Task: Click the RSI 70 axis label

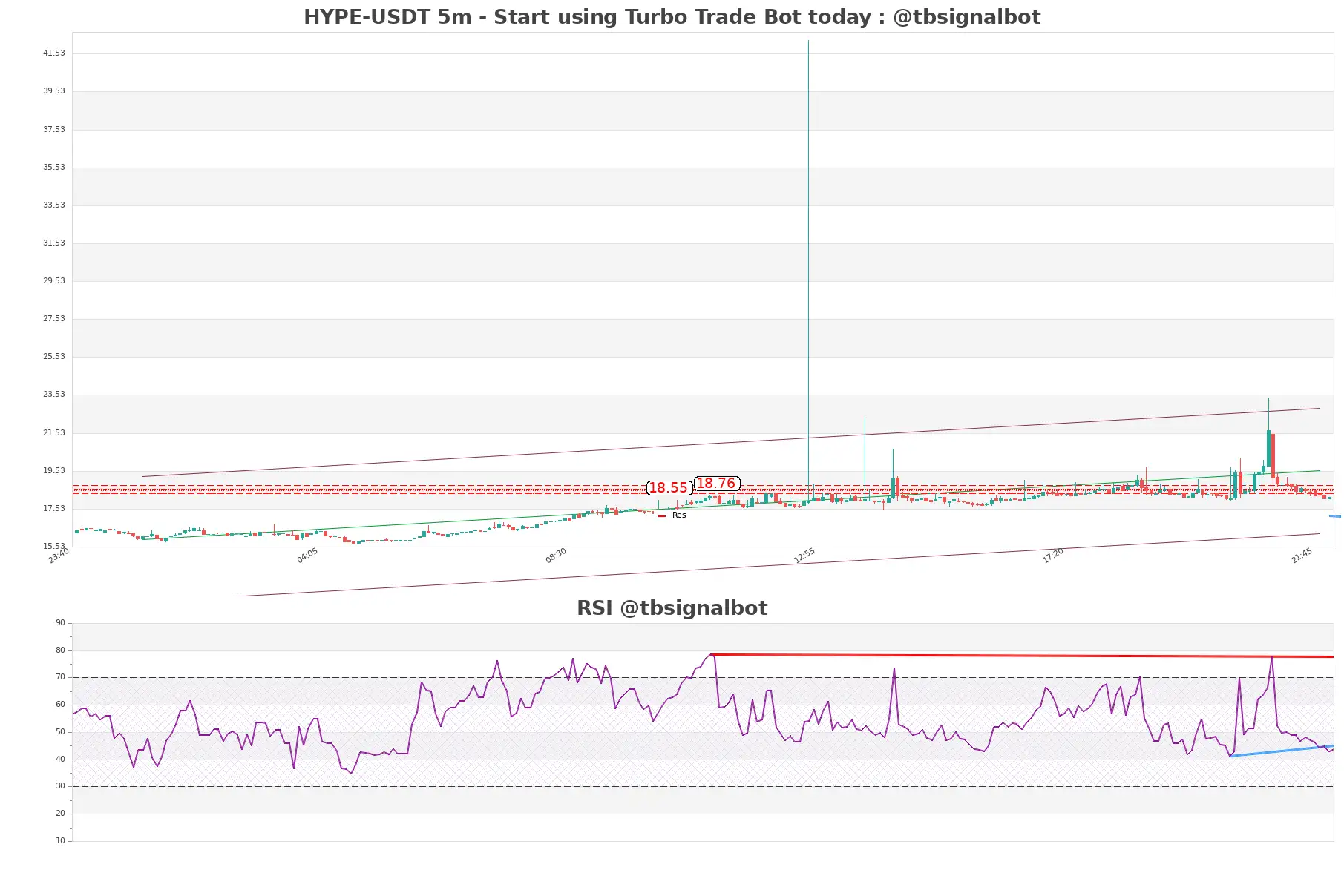Action: click(60, 677)
